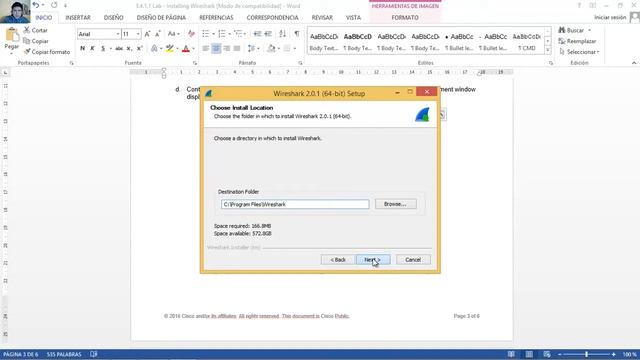
Task: Open the borders dropdown
Action: pos(294,49)
